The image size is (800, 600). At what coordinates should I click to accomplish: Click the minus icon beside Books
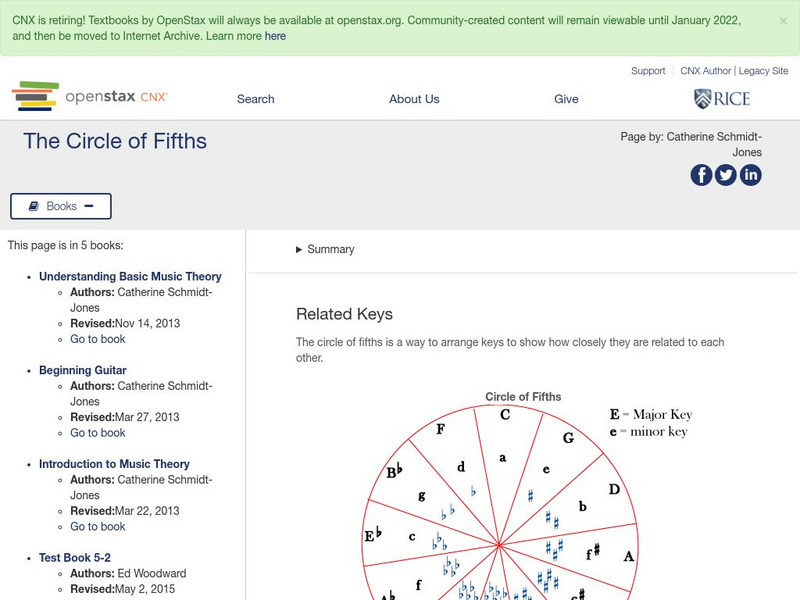pos(88,206)
